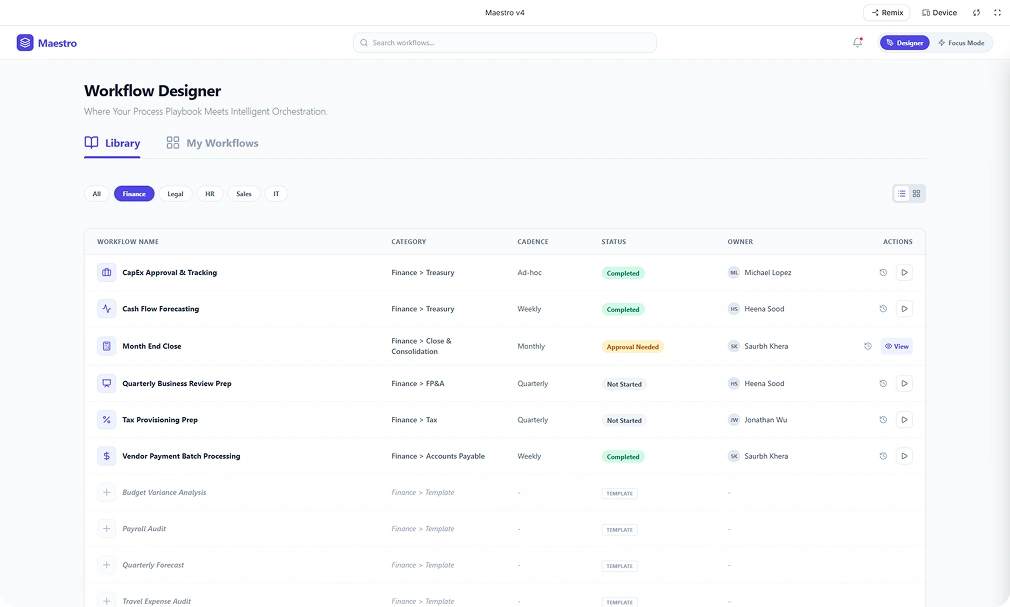Add the Payroll Audit template
This screenshot has height=607, width=1010.
(x=106, y=529)
